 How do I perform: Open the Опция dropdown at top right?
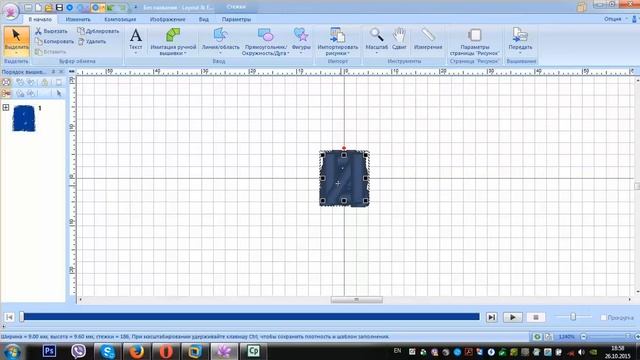pyautogui.click(x=615, y=19)
